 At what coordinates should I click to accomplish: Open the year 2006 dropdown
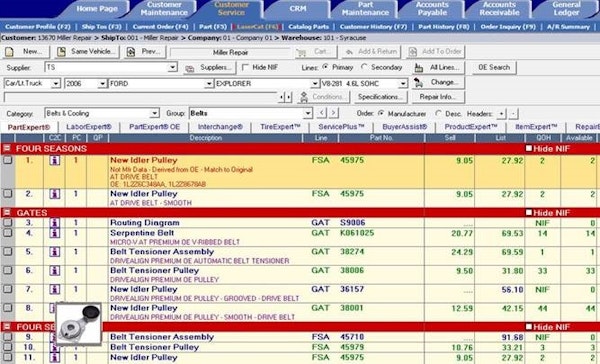[x=102, y=83]
